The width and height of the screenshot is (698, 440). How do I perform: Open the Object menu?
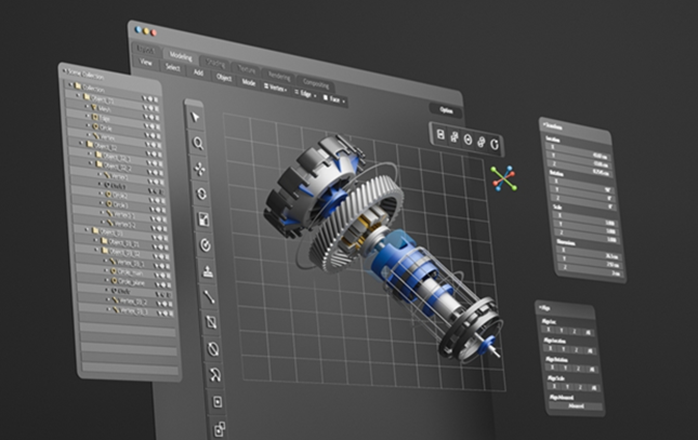224,77
